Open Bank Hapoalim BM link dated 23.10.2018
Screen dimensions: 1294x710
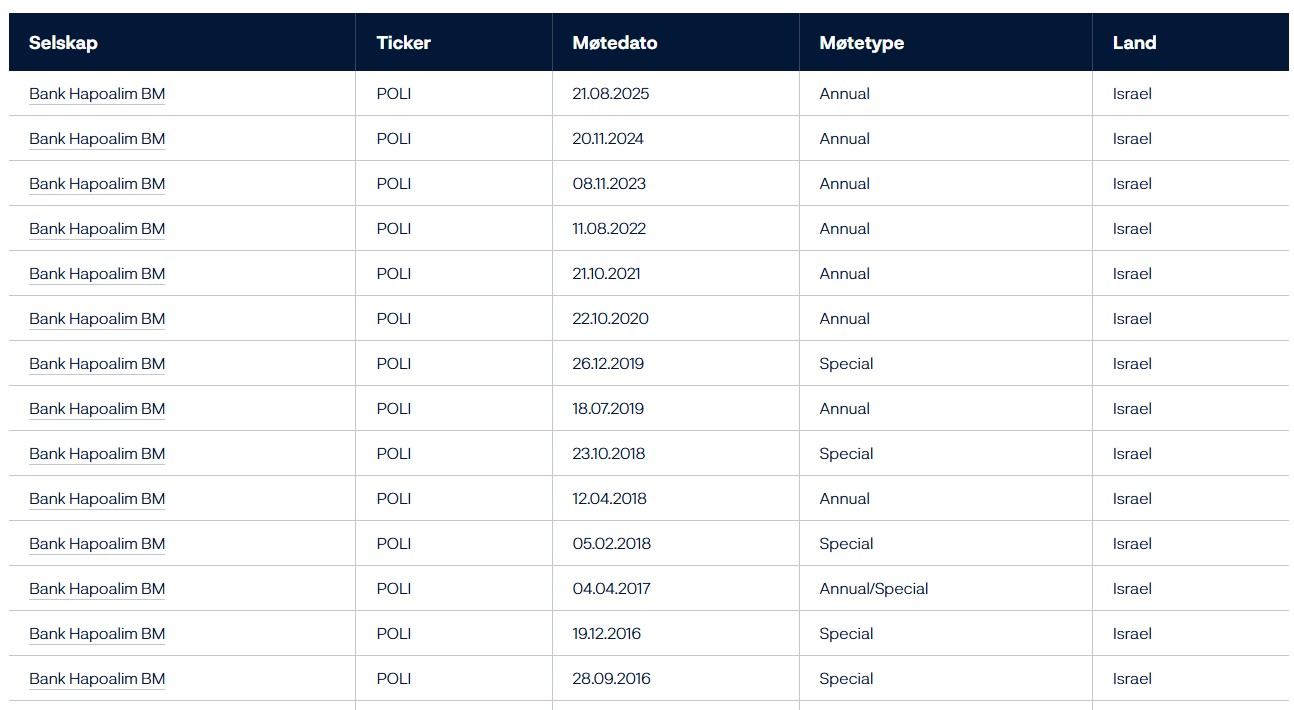pos(97,454)
